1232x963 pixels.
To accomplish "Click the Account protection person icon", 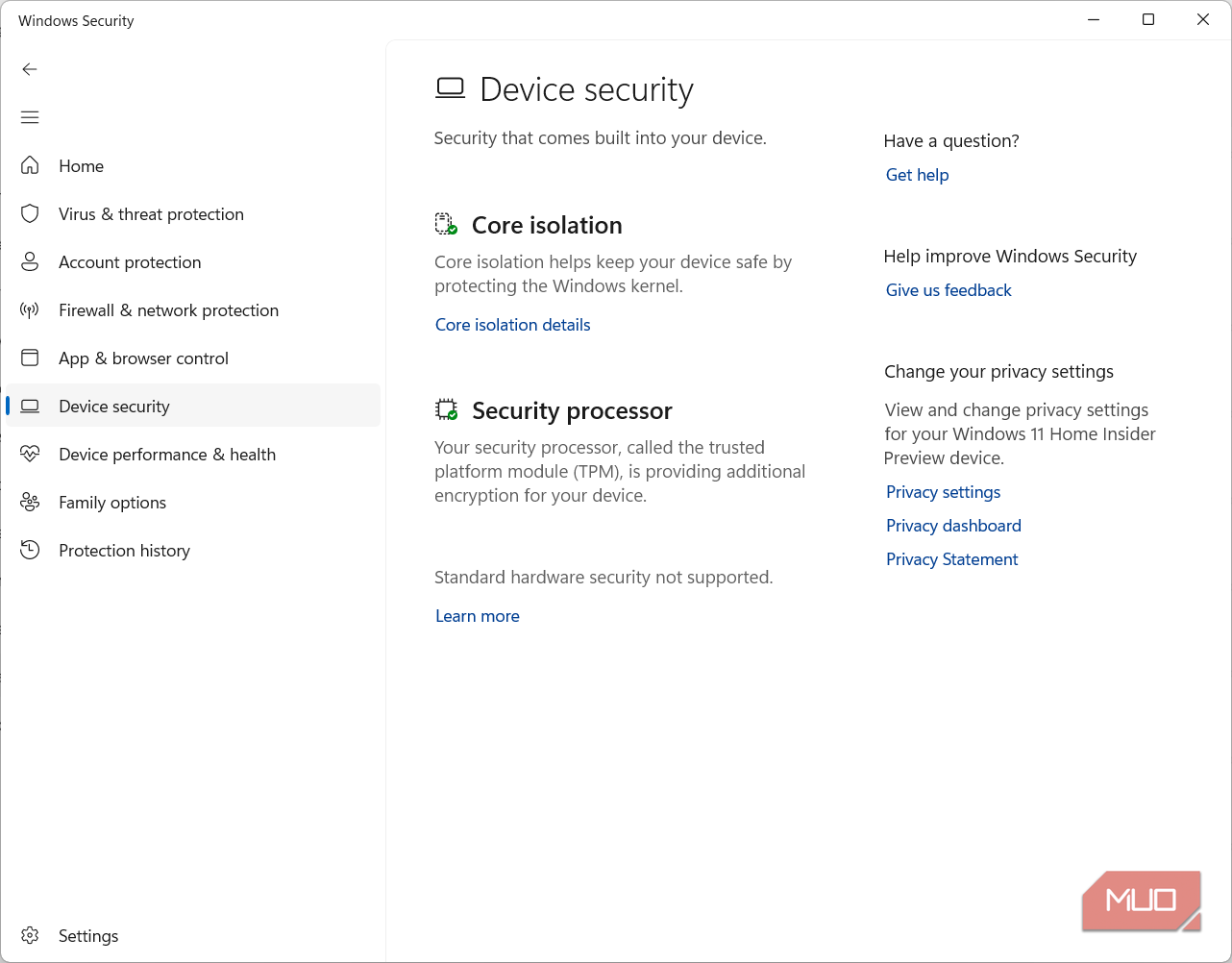I will [x=30, y=261].
